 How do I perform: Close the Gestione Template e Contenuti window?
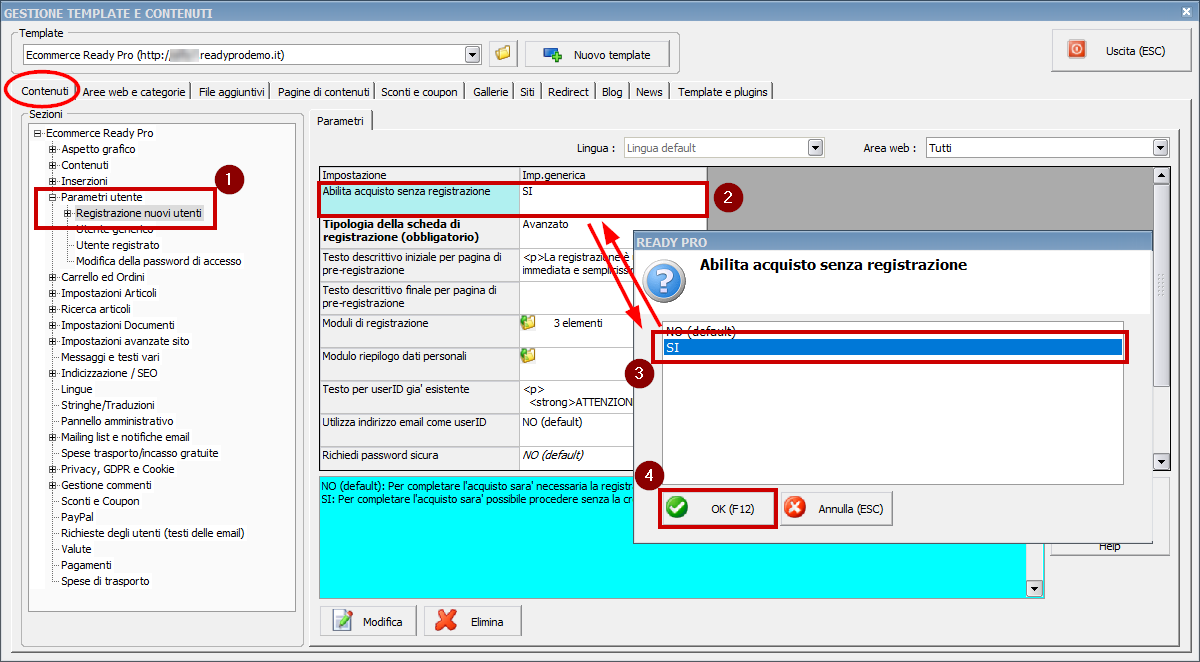(x=1187, y=12)
